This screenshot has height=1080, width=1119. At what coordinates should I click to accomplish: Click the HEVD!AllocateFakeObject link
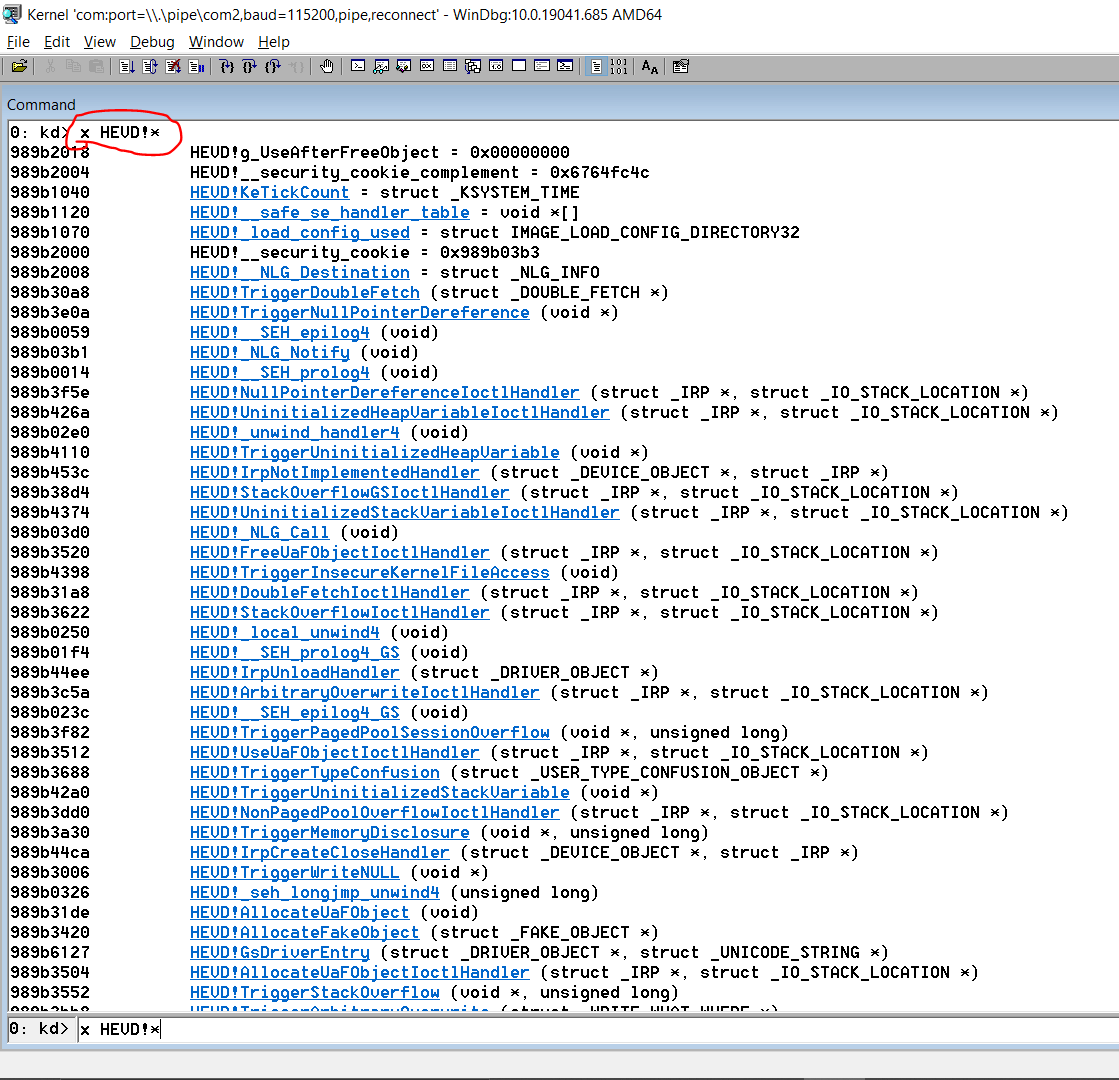coord(305,932)
